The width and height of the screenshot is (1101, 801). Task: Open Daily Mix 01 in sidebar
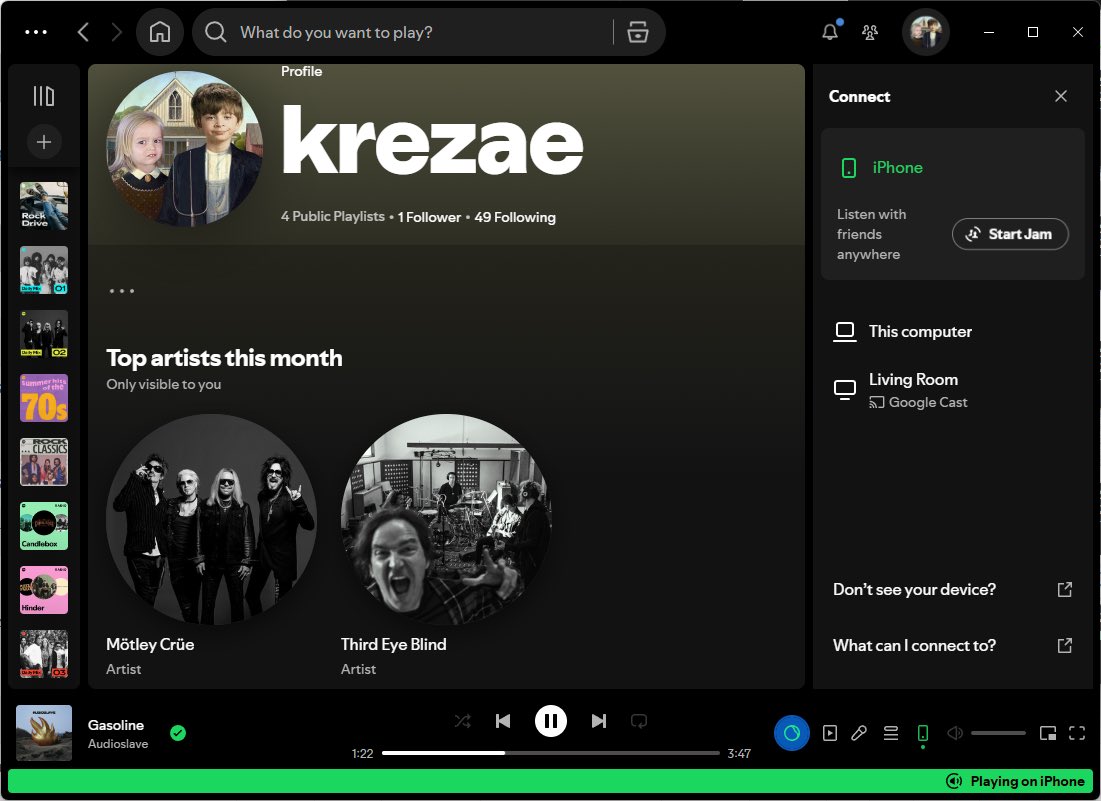(44, 270)
